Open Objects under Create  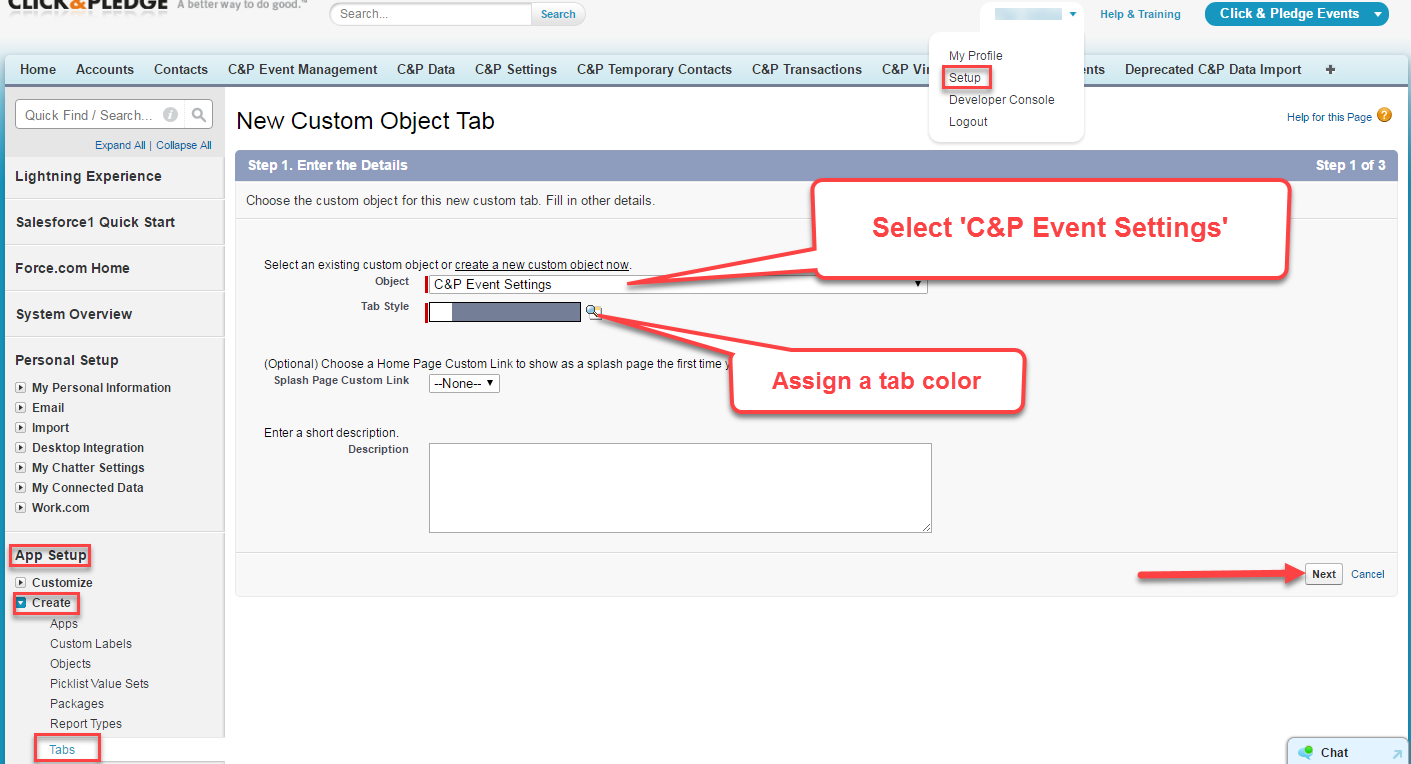[70, 663]
